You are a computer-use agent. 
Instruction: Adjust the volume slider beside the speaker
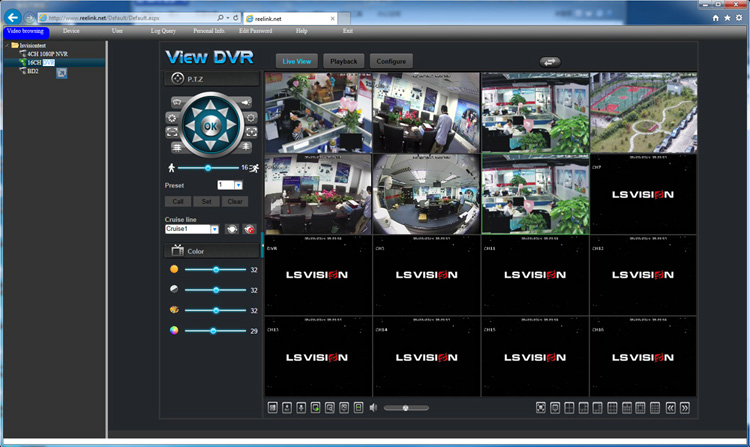point(406,408)
